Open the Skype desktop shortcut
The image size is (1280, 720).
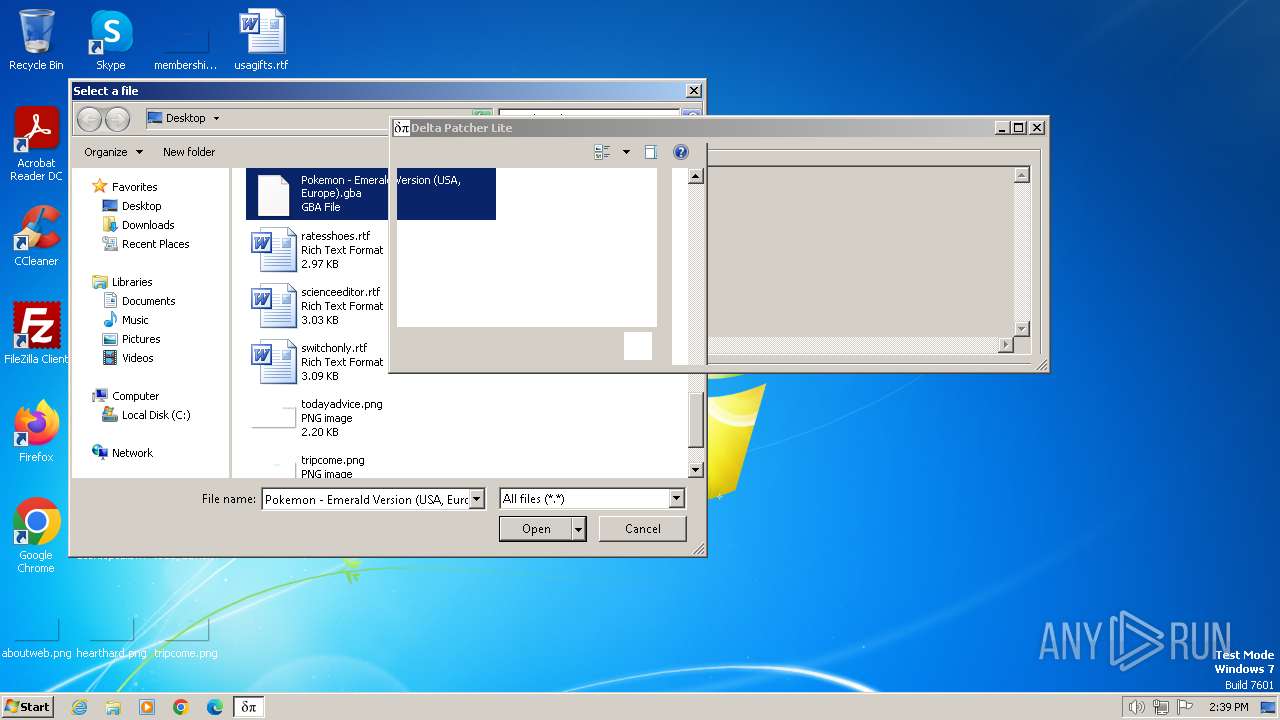[111, 40]
